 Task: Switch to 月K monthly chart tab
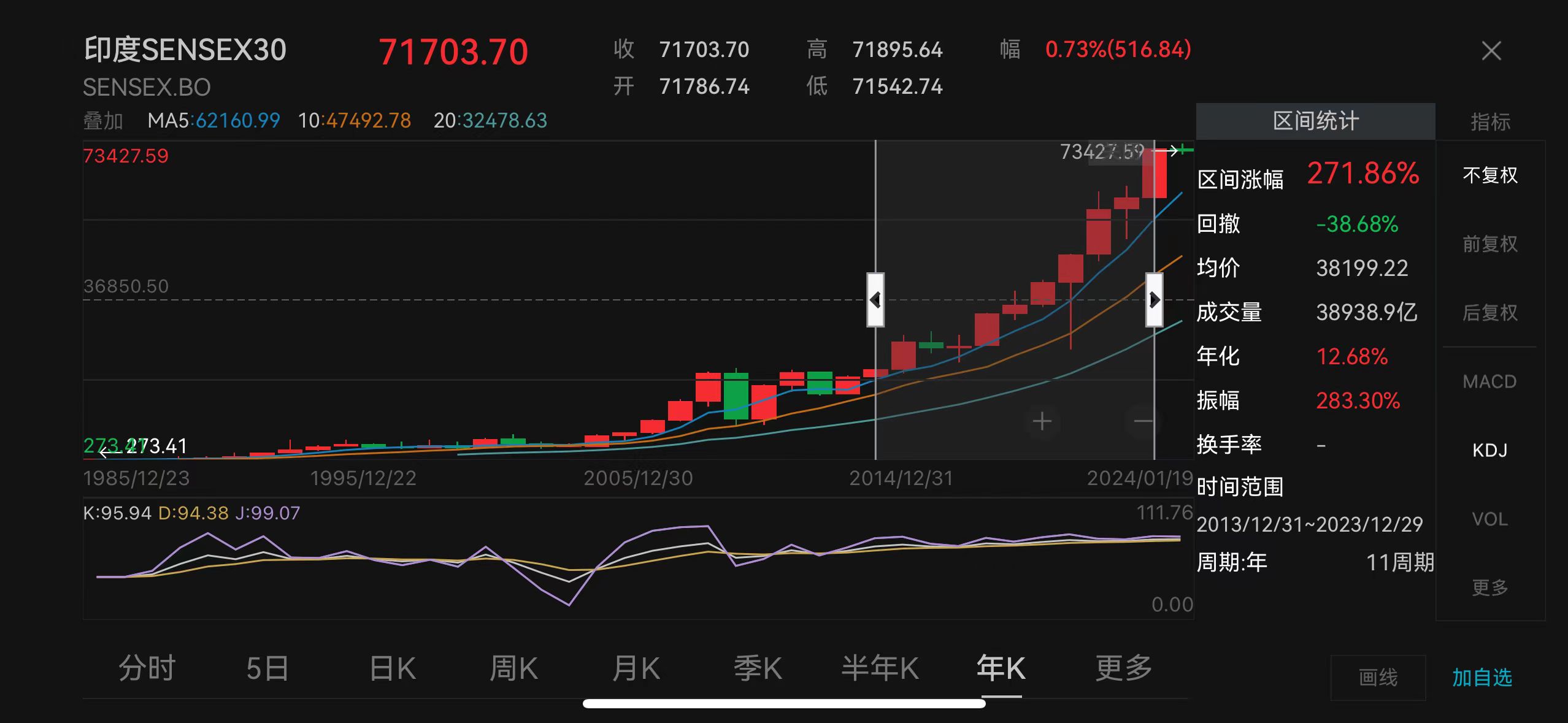(x=636, y=668)
